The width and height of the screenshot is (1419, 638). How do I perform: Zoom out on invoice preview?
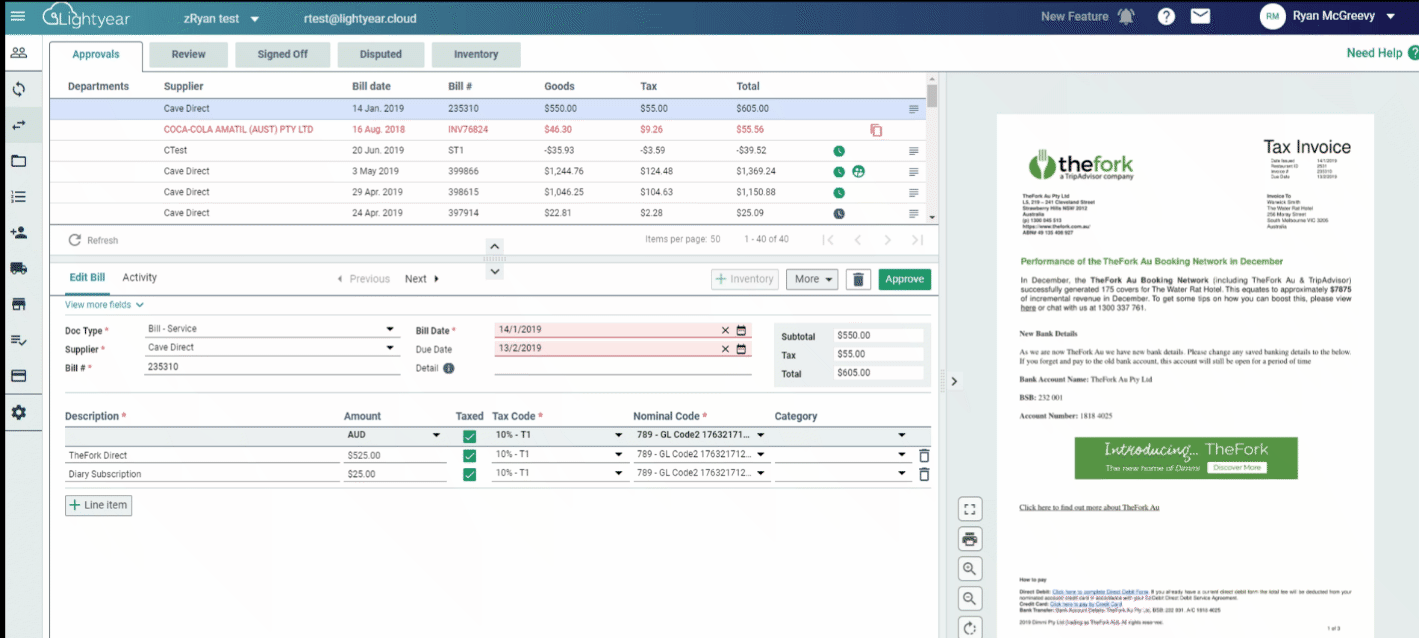click(x=969, y=599)
